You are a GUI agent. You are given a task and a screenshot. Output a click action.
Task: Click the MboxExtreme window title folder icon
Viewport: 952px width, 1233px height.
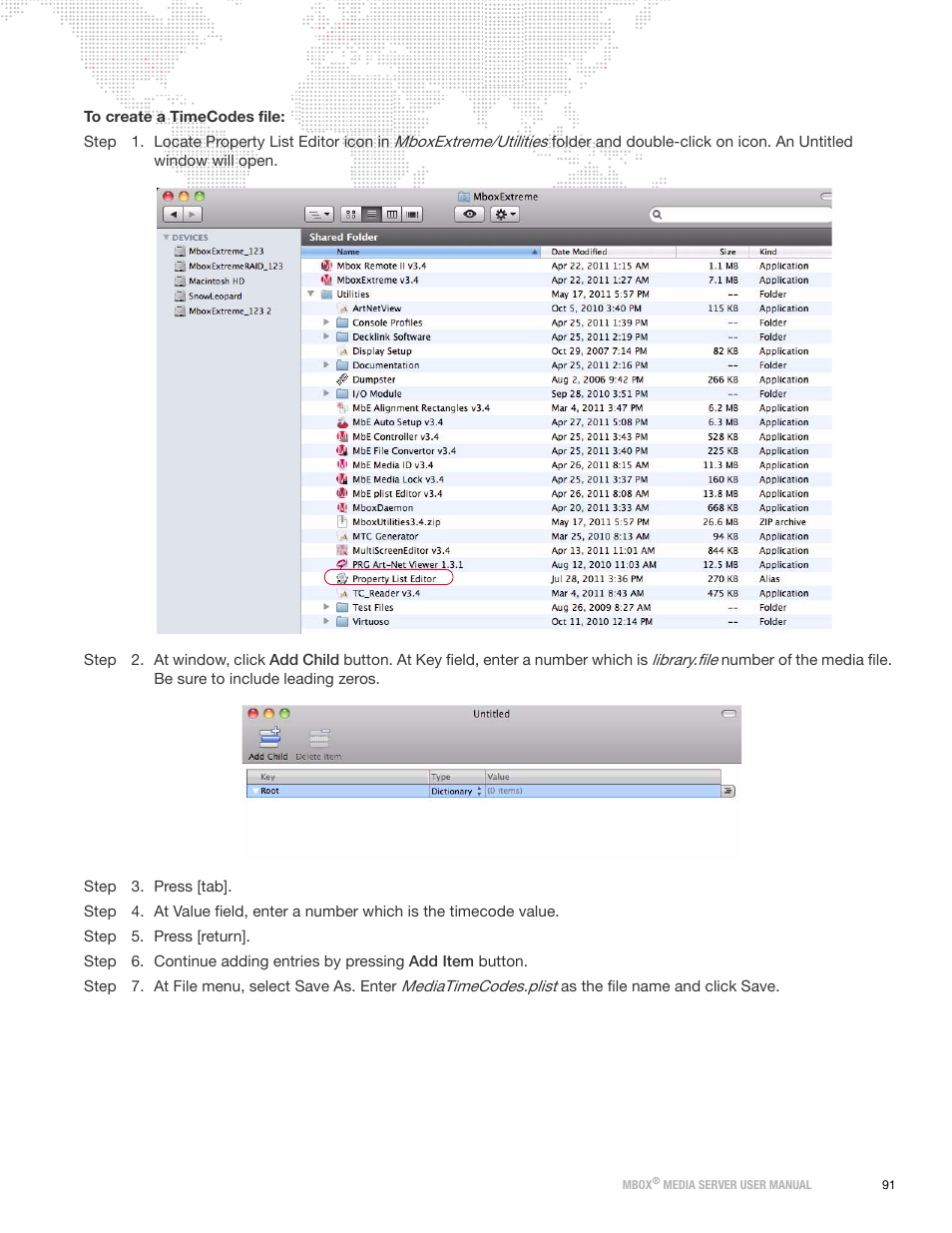click(x=464, y=197)
